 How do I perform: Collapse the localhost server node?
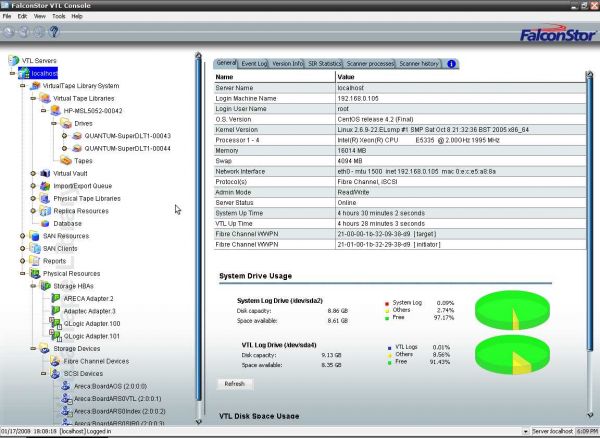(x=12, y=73)
